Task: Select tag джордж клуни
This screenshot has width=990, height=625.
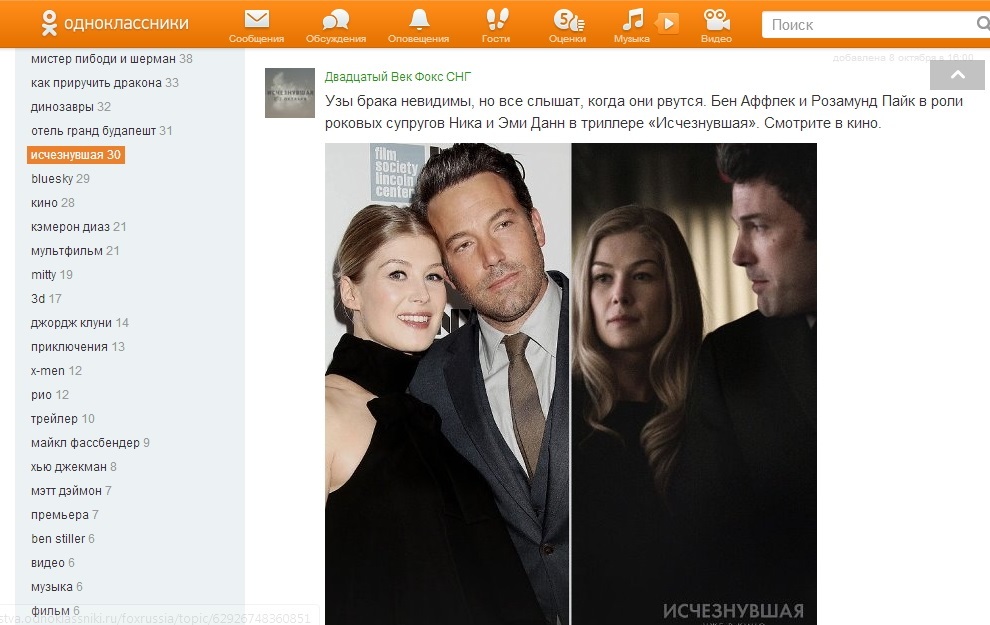Action: [80, 323]
